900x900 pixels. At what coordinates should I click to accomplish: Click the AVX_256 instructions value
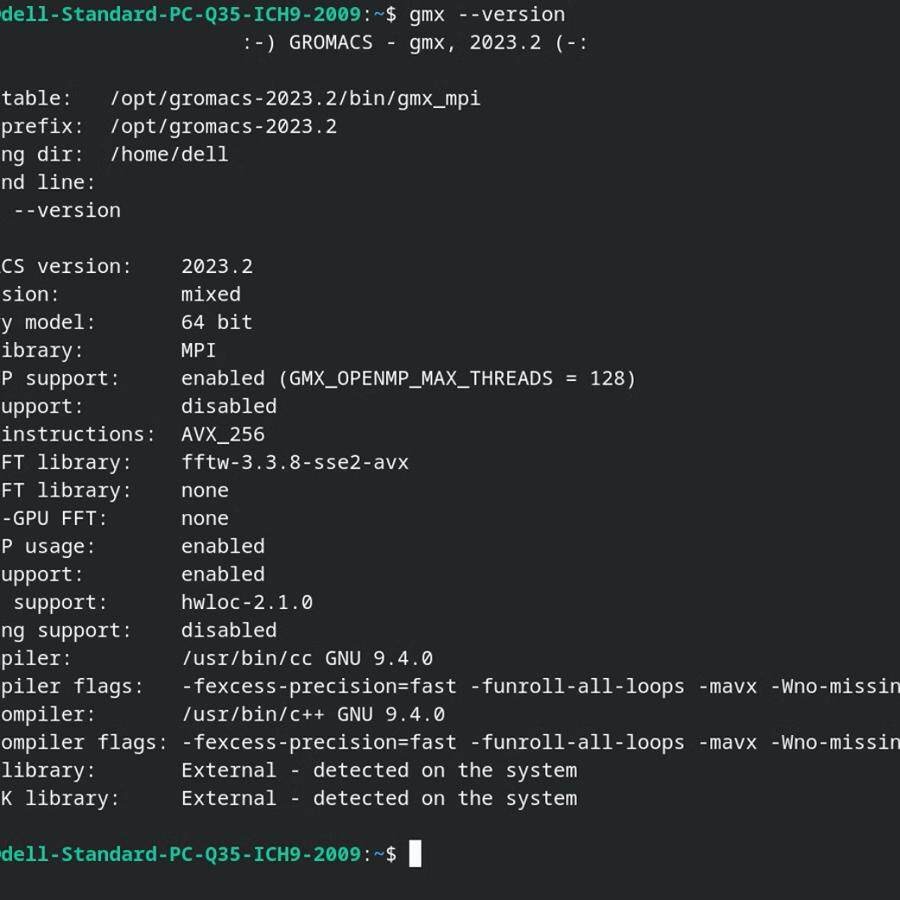click(222, 434)
